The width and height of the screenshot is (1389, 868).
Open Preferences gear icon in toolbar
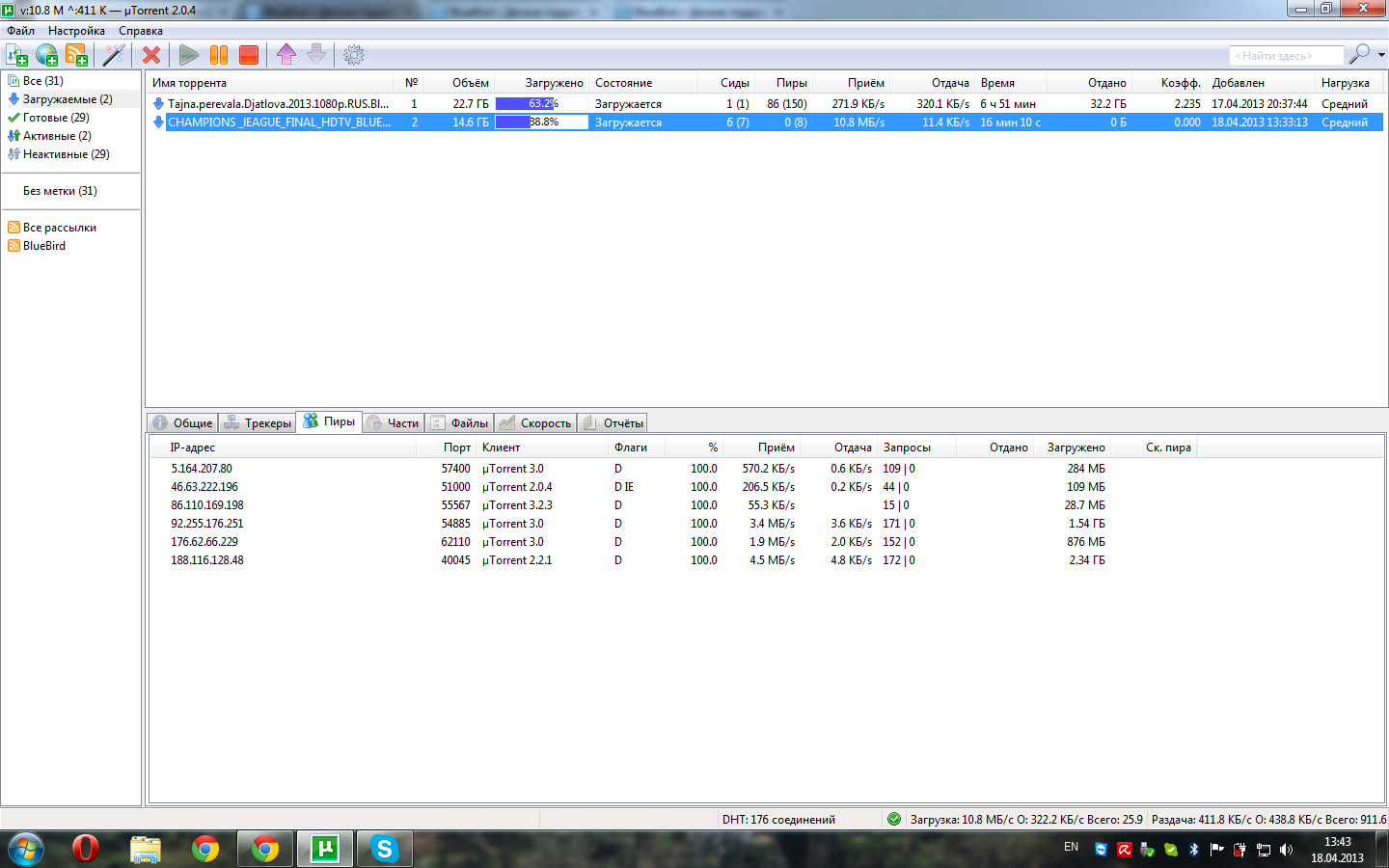(x=354, y=55)
